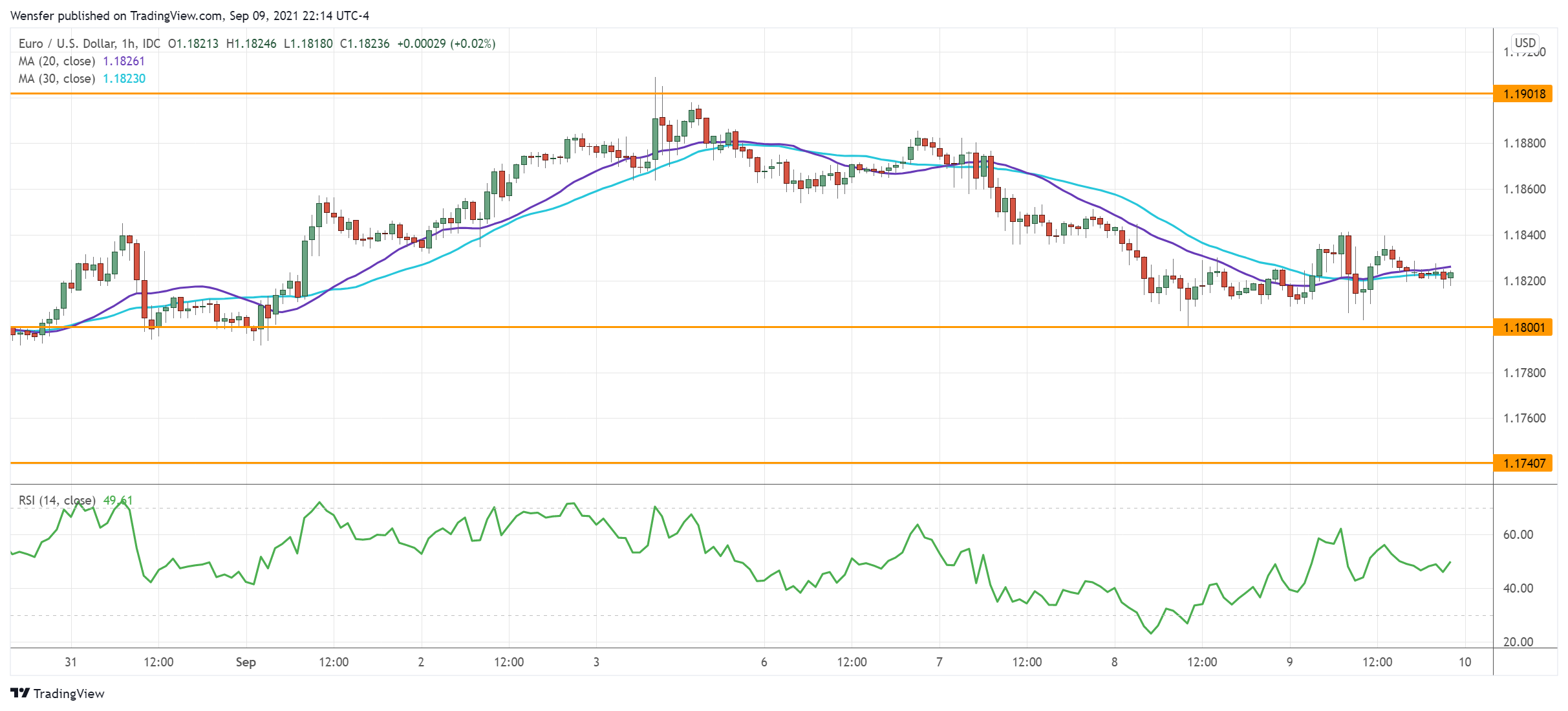
Task: Click the RSI value 49.61
Action: [117, 501]
